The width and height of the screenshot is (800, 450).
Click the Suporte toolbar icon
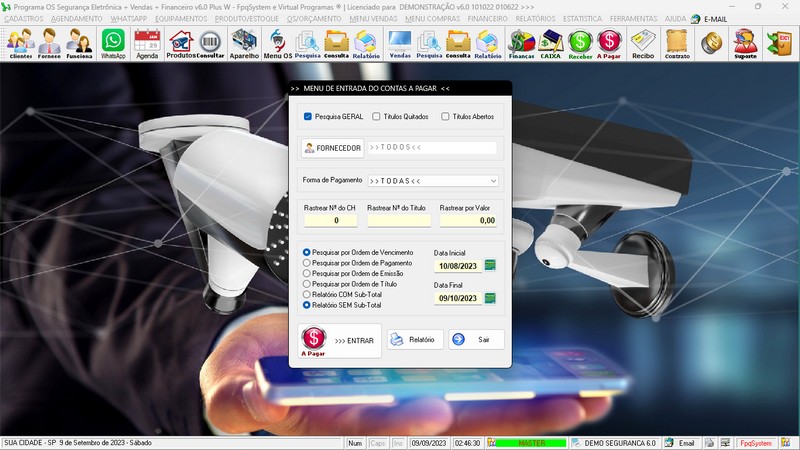[x=744, y=43]
